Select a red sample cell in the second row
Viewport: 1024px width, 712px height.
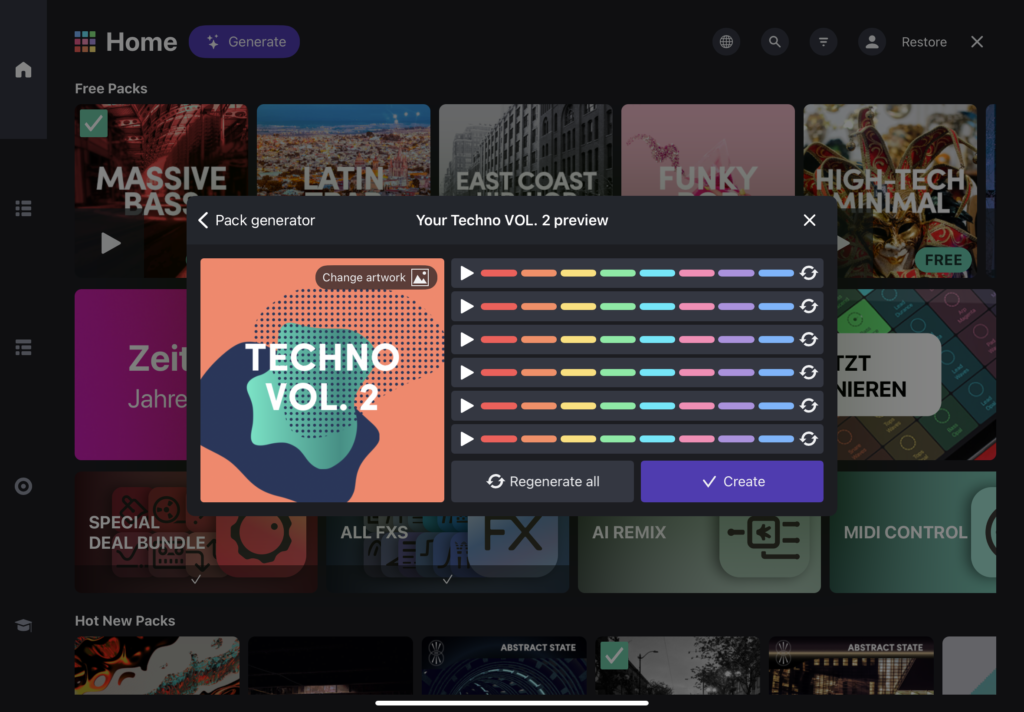click(x=501, y=306)
